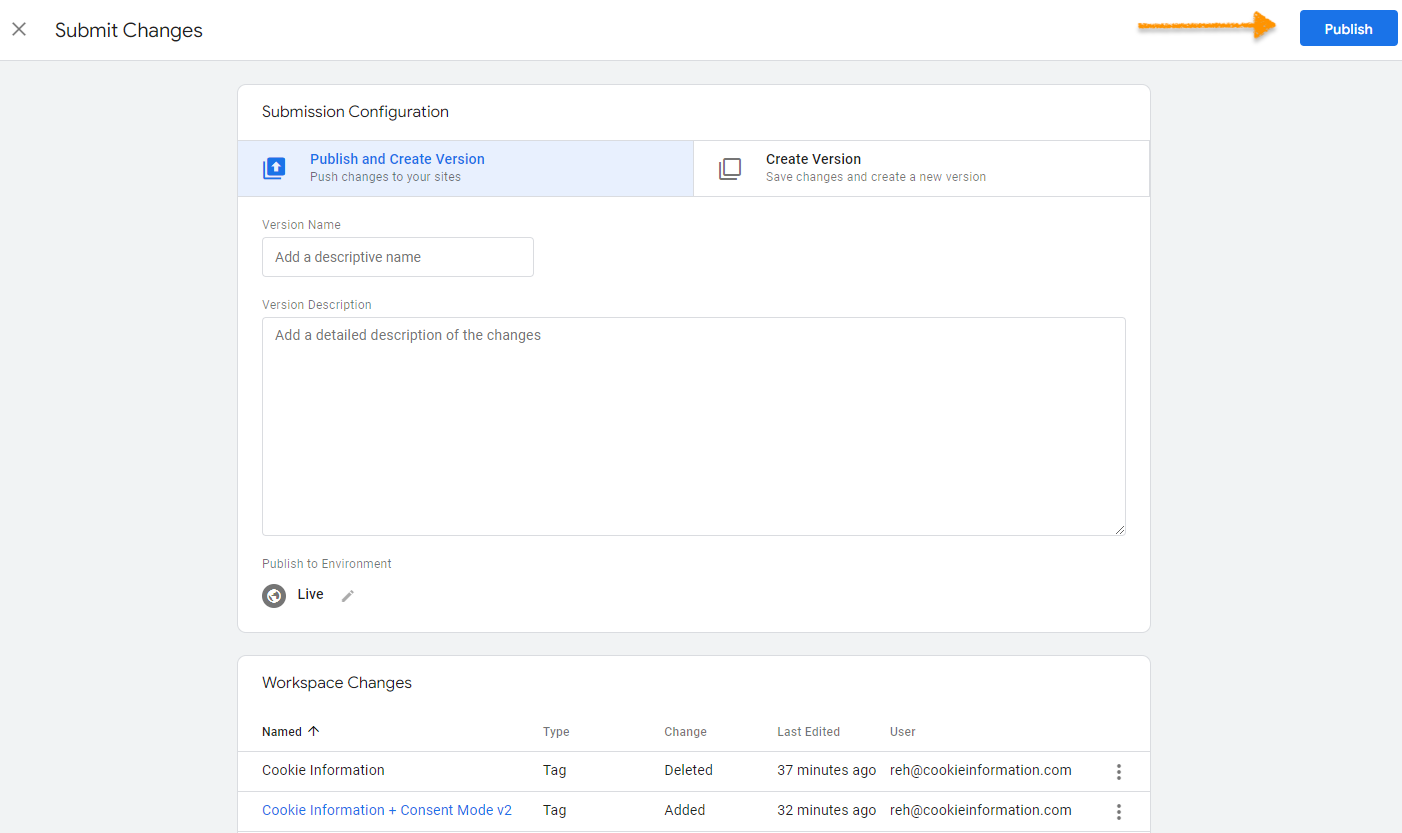
Task: Sort changes by the User column
Action: coord(902,731)
